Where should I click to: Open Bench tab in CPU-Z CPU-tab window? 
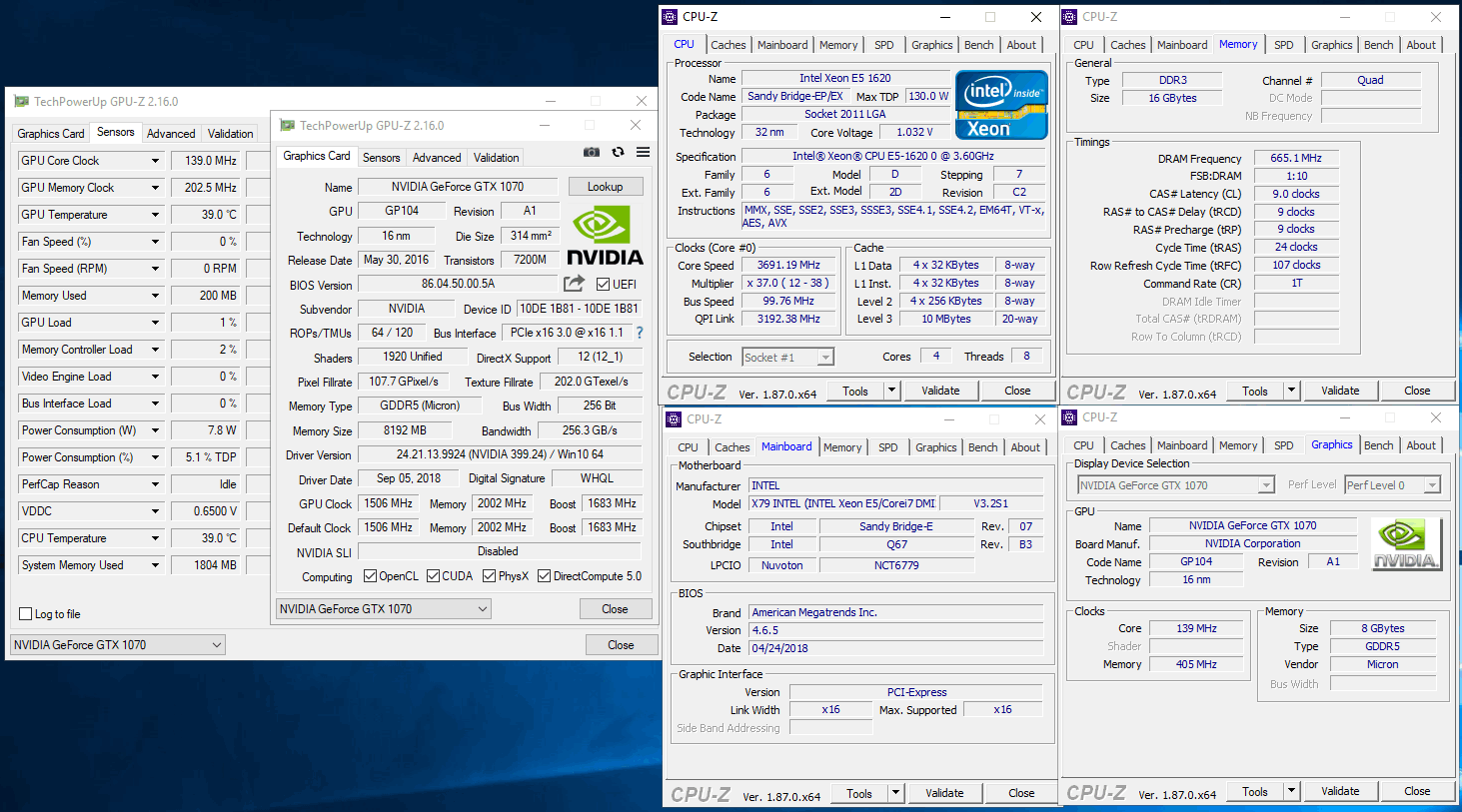tap(978, 45)
